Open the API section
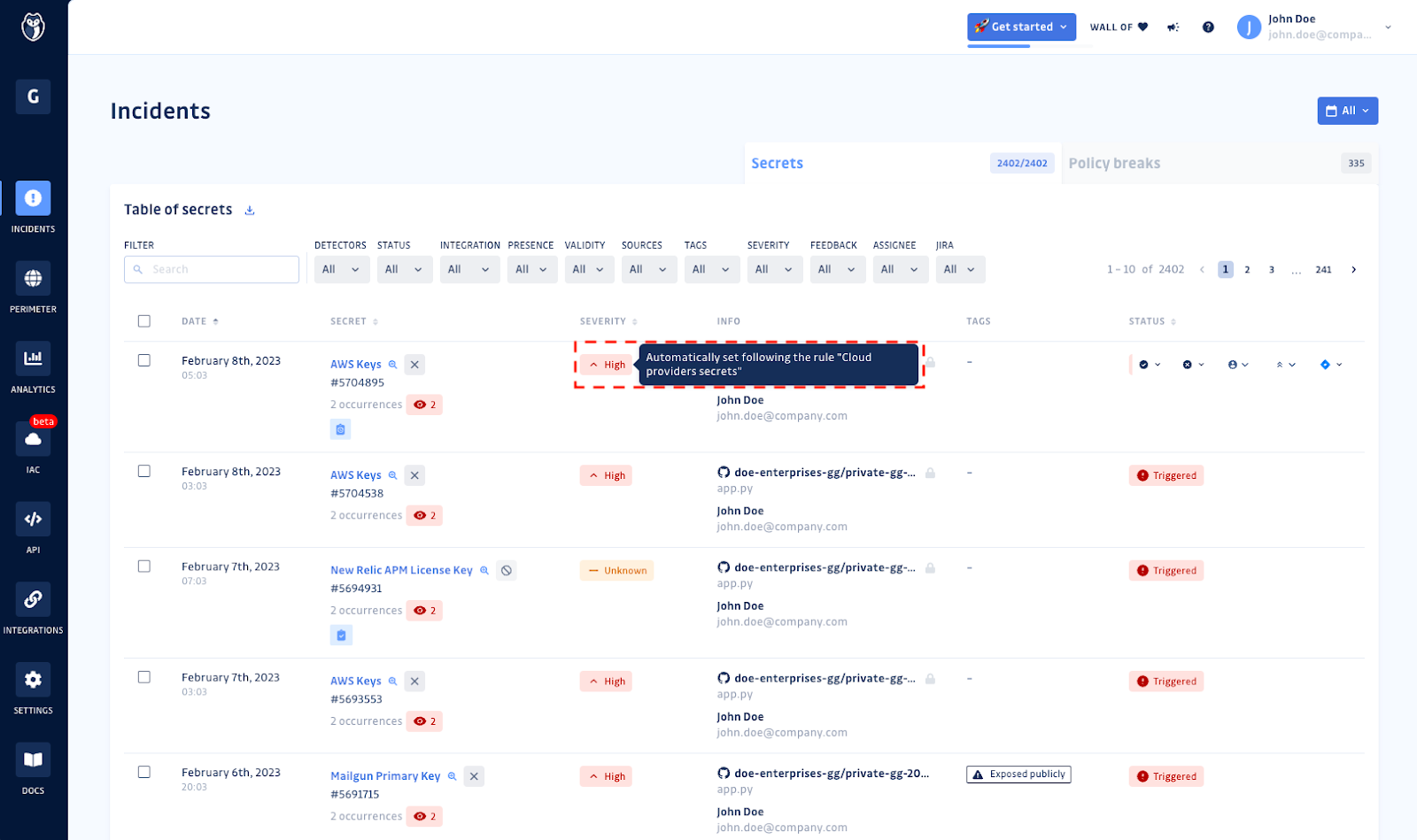Screen dimensions: 1417x840 pos(33,528)
